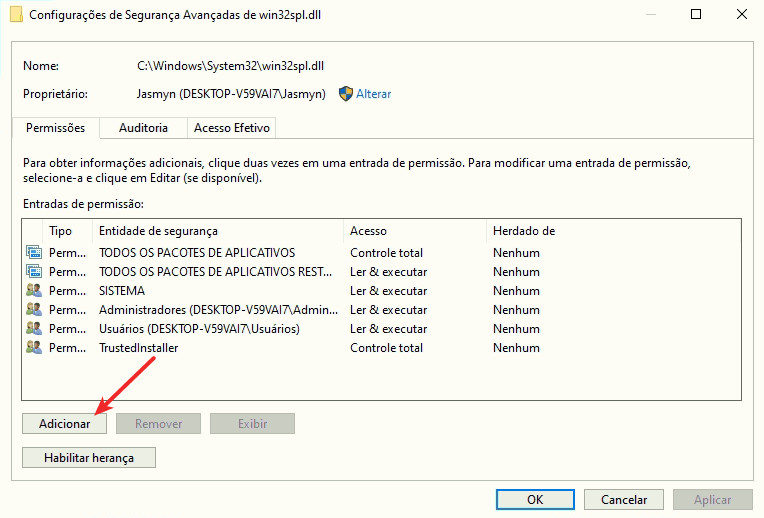Screen dimensions: 764x518
Task: Close the Configurações de Segurança Avançadas window
Action: coord(742,14)
